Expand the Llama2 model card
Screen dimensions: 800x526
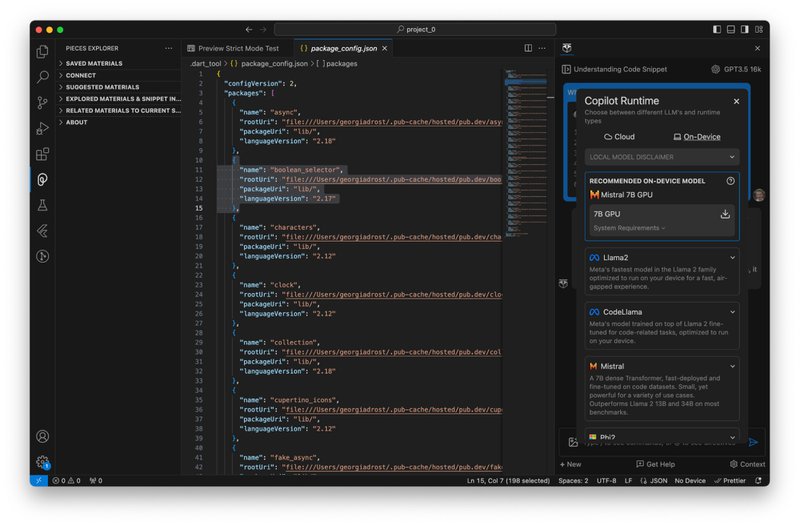[732, 258]
